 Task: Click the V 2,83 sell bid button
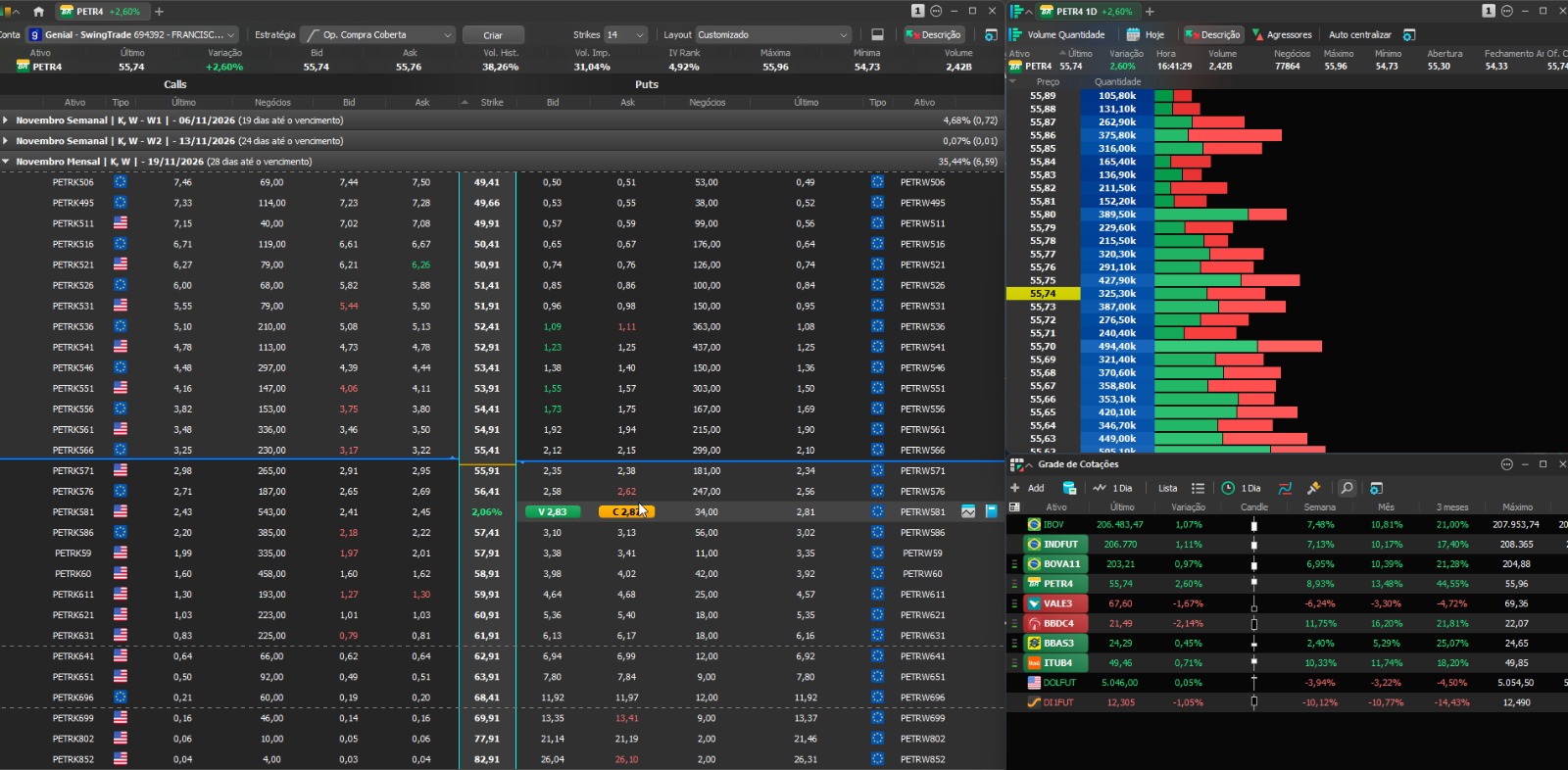tap(553, 511)
